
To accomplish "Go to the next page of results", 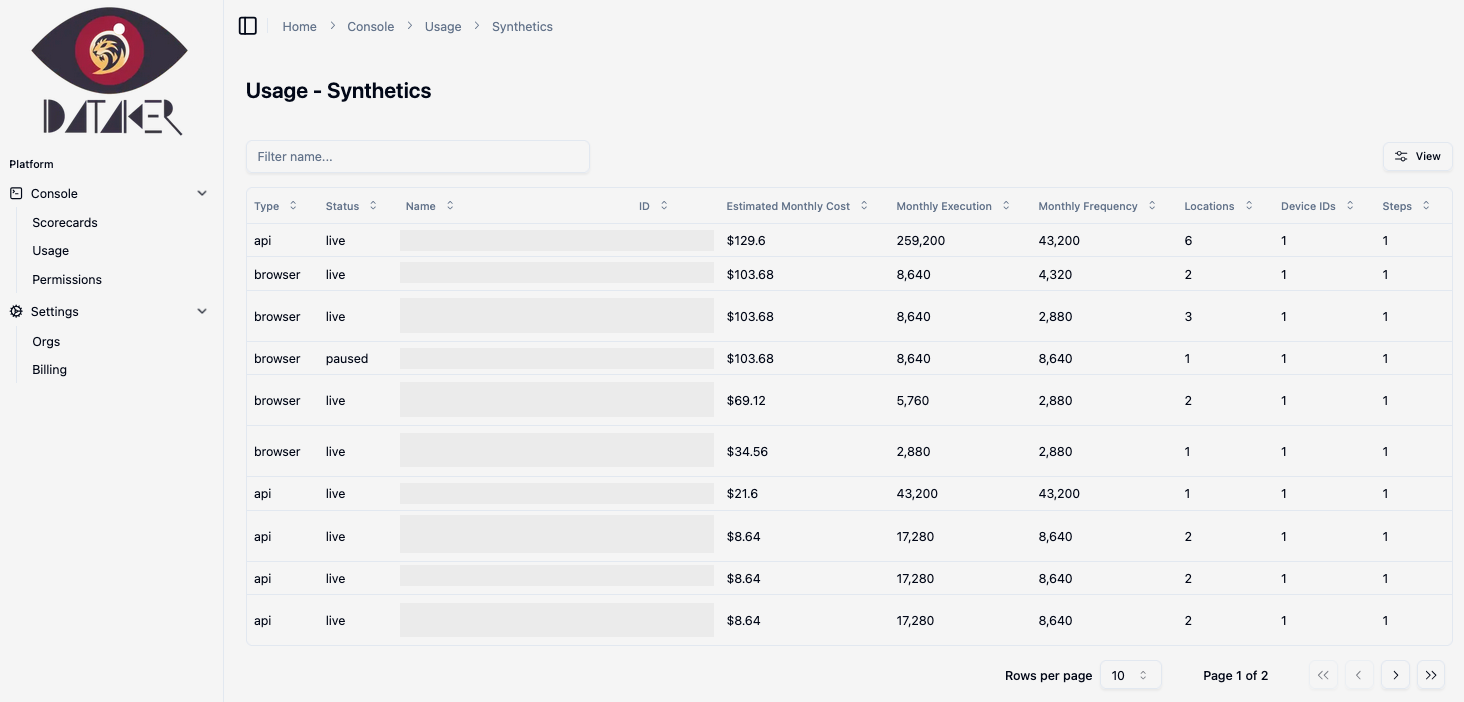I will (x=1395, y=675).
